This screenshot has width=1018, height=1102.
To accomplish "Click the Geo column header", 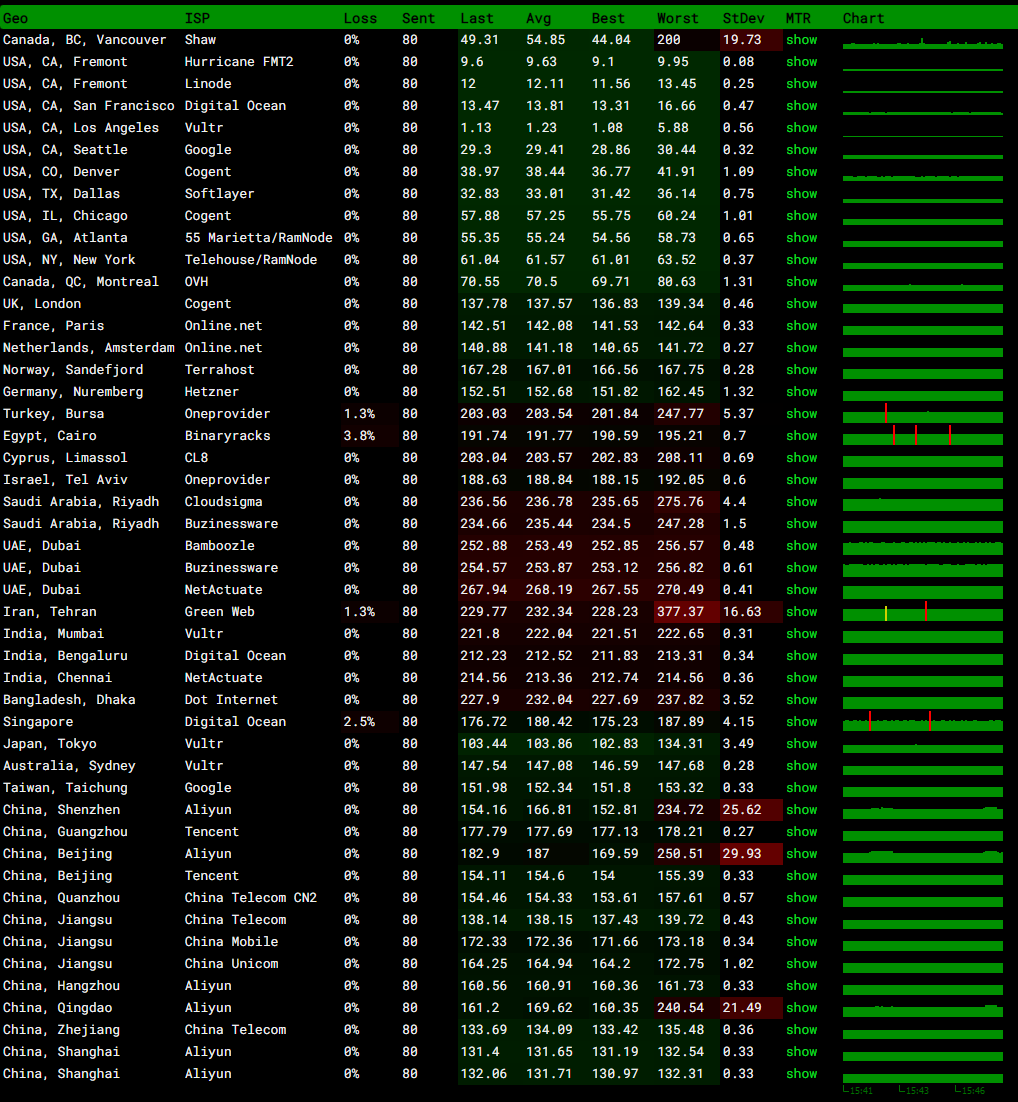I will [16, 18].
